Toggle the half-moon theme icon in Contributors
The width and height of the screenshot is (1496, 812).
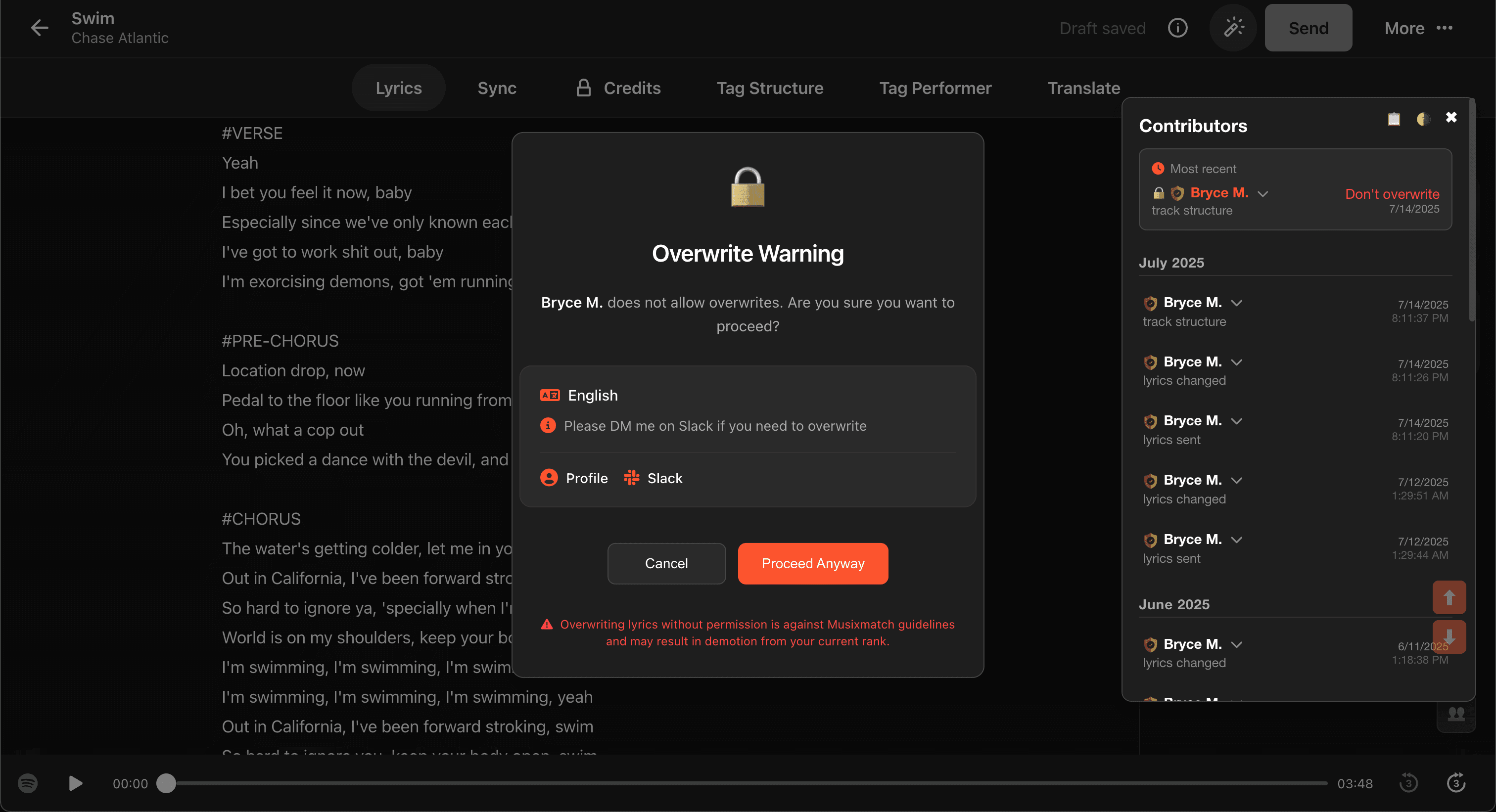pyautogui.click(x=1423, y=119)
